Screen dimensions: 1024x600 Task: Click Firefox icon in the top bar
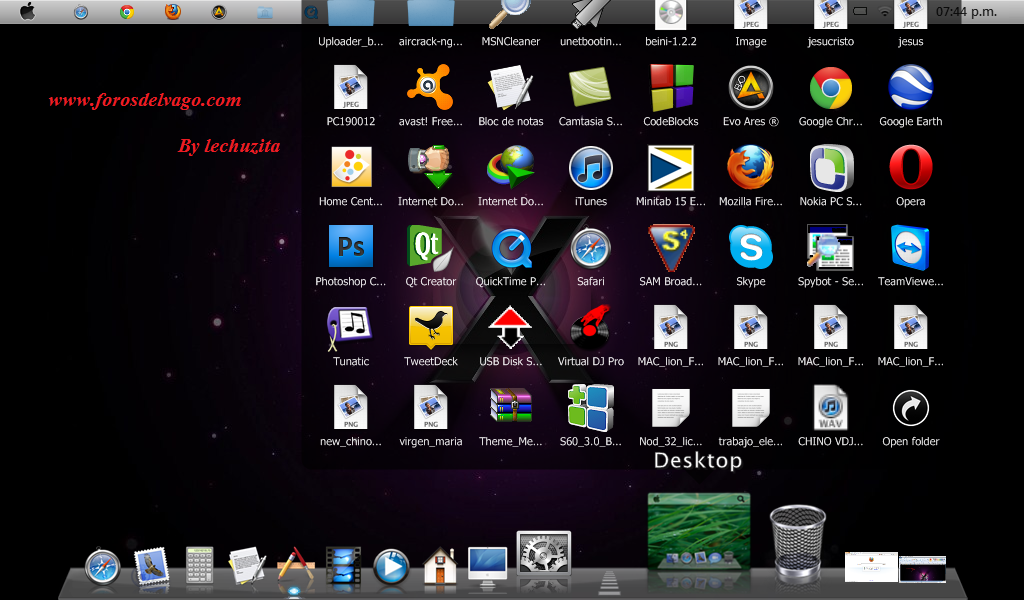(x=172, y=12)
